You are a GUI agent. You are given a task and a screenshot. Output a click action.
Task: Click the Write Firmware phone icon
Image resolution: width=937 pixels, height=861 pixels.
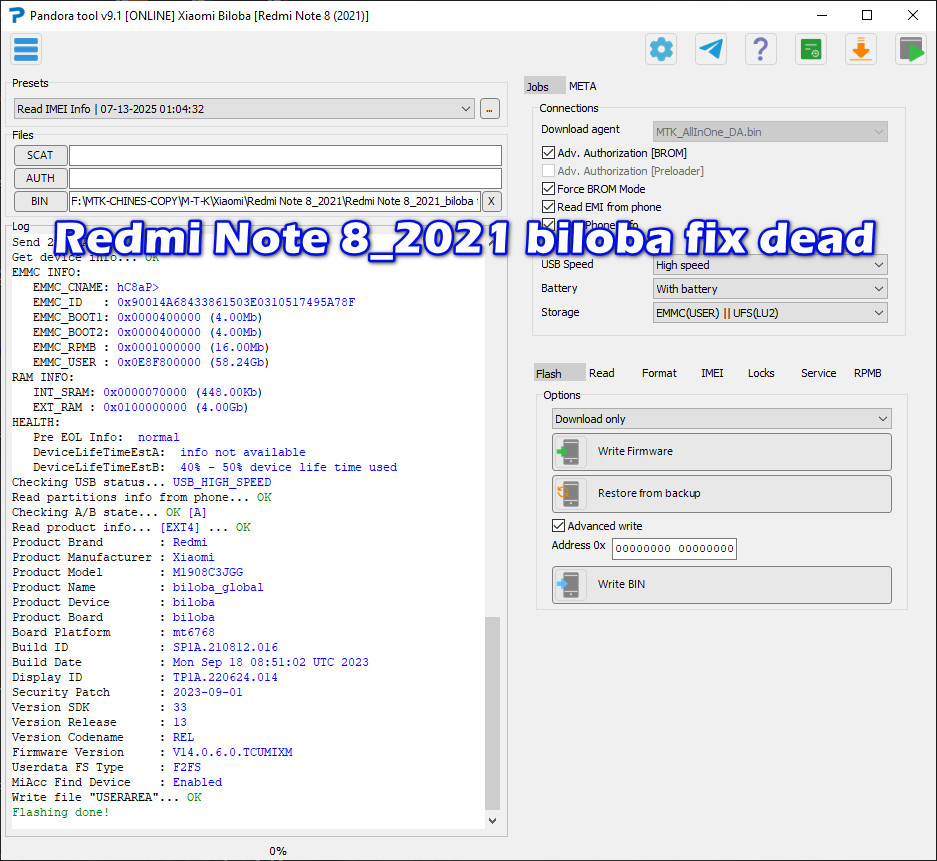coord(569,452)
